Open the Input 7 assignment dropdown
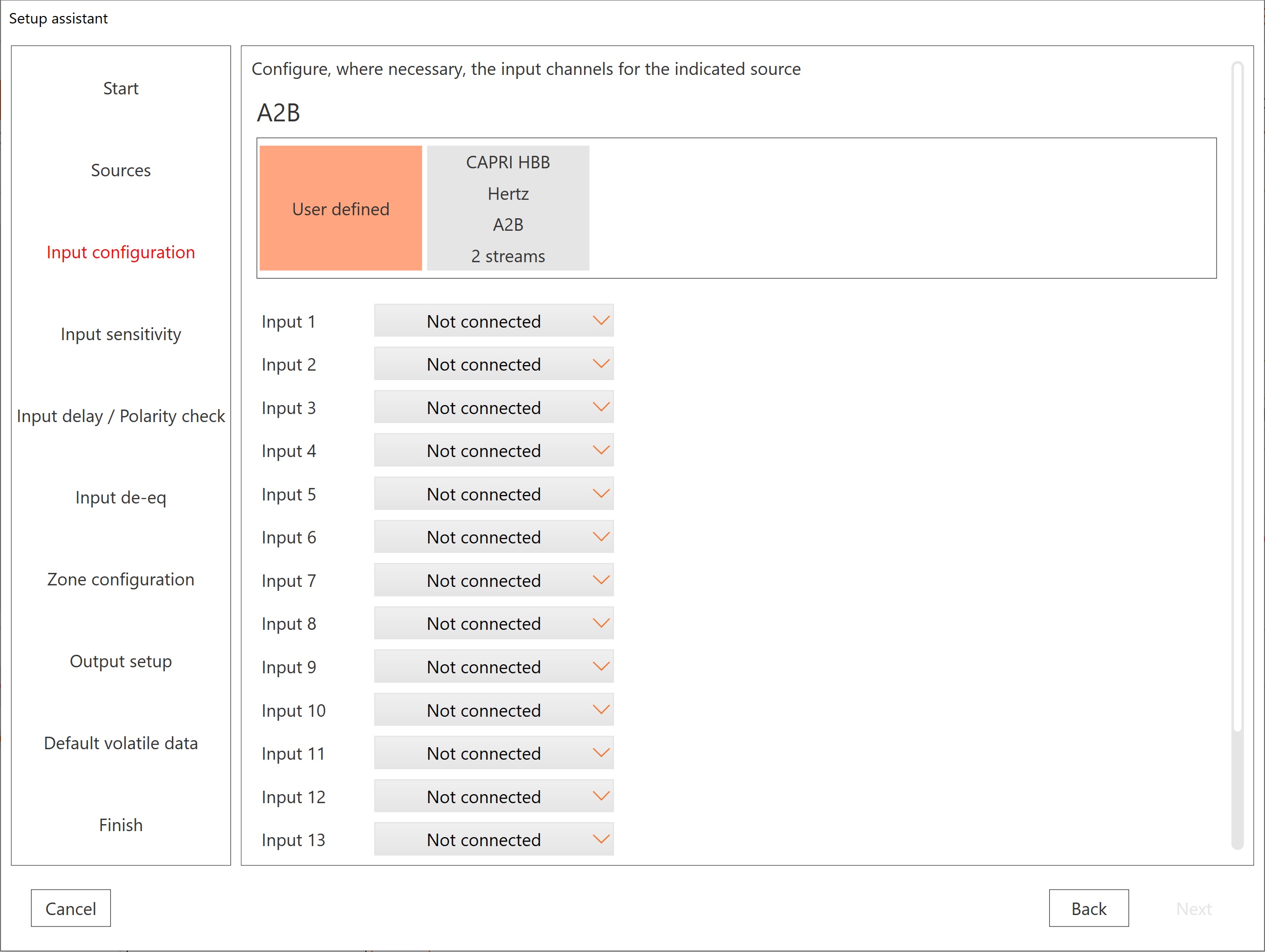The height and width of the screenshot is (952, 1265). click(494, 580)
